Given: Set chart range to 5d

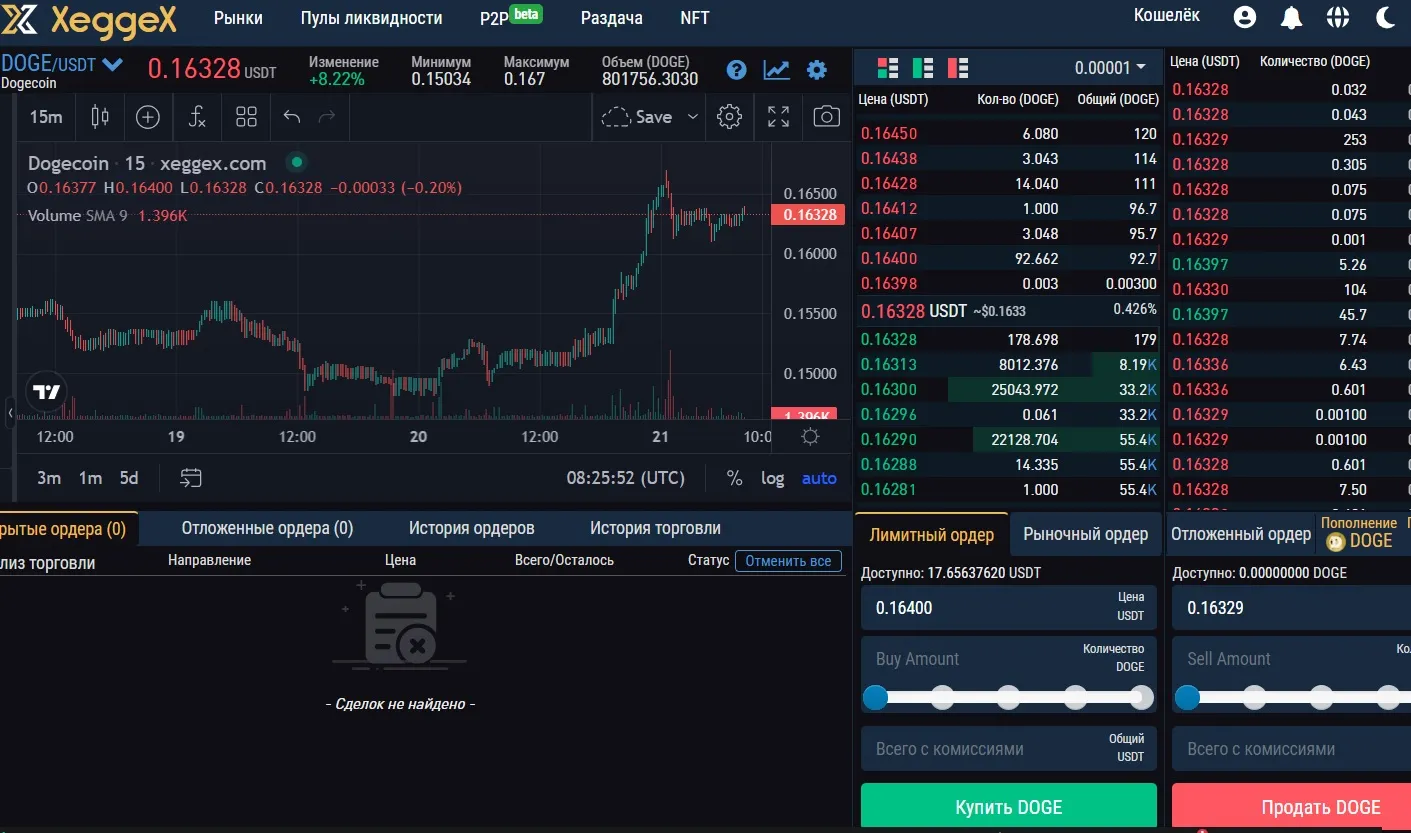Looking at the screenshot, I should click(129, 478).
